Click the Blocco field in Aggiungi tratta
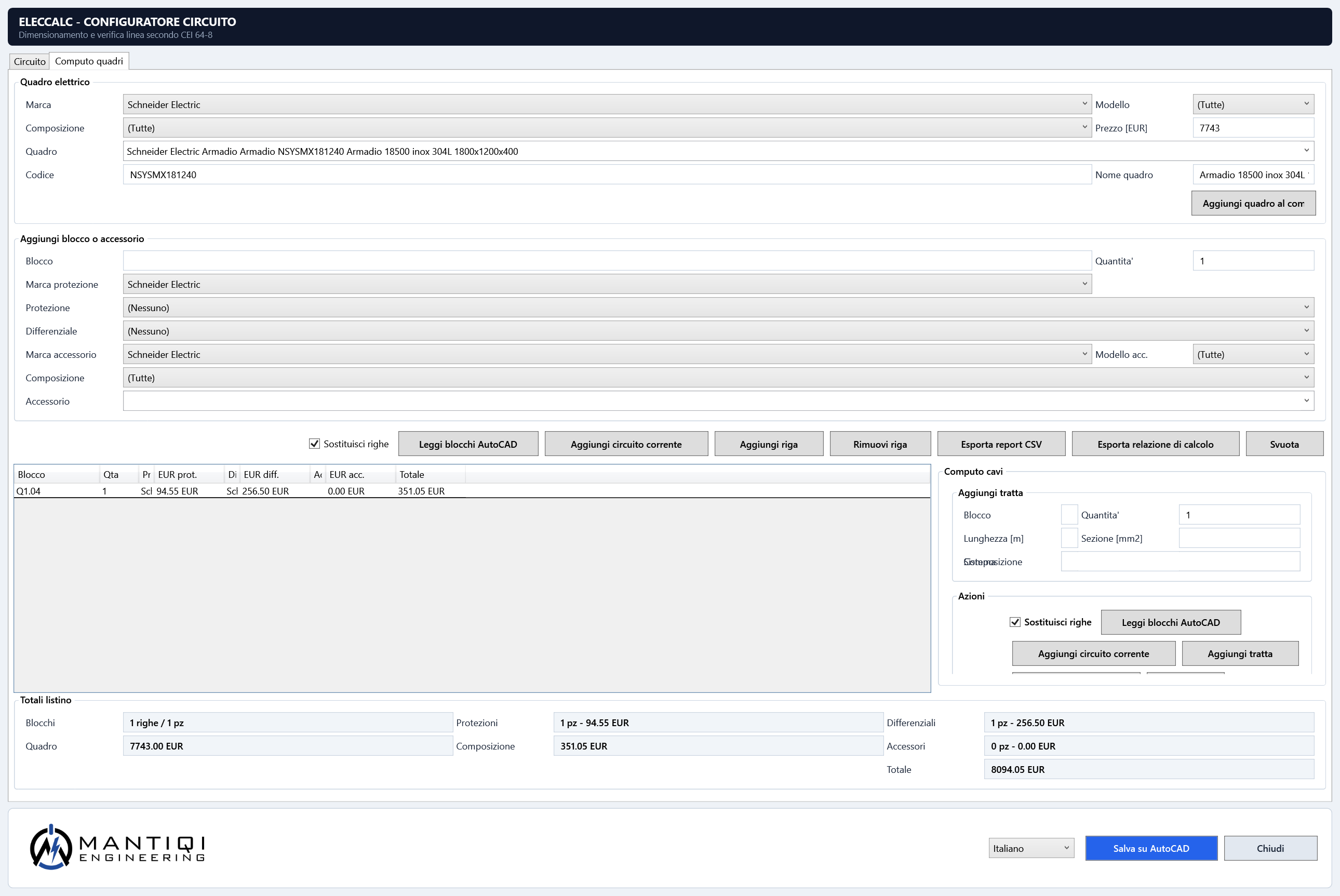 tap(1069, 515)
